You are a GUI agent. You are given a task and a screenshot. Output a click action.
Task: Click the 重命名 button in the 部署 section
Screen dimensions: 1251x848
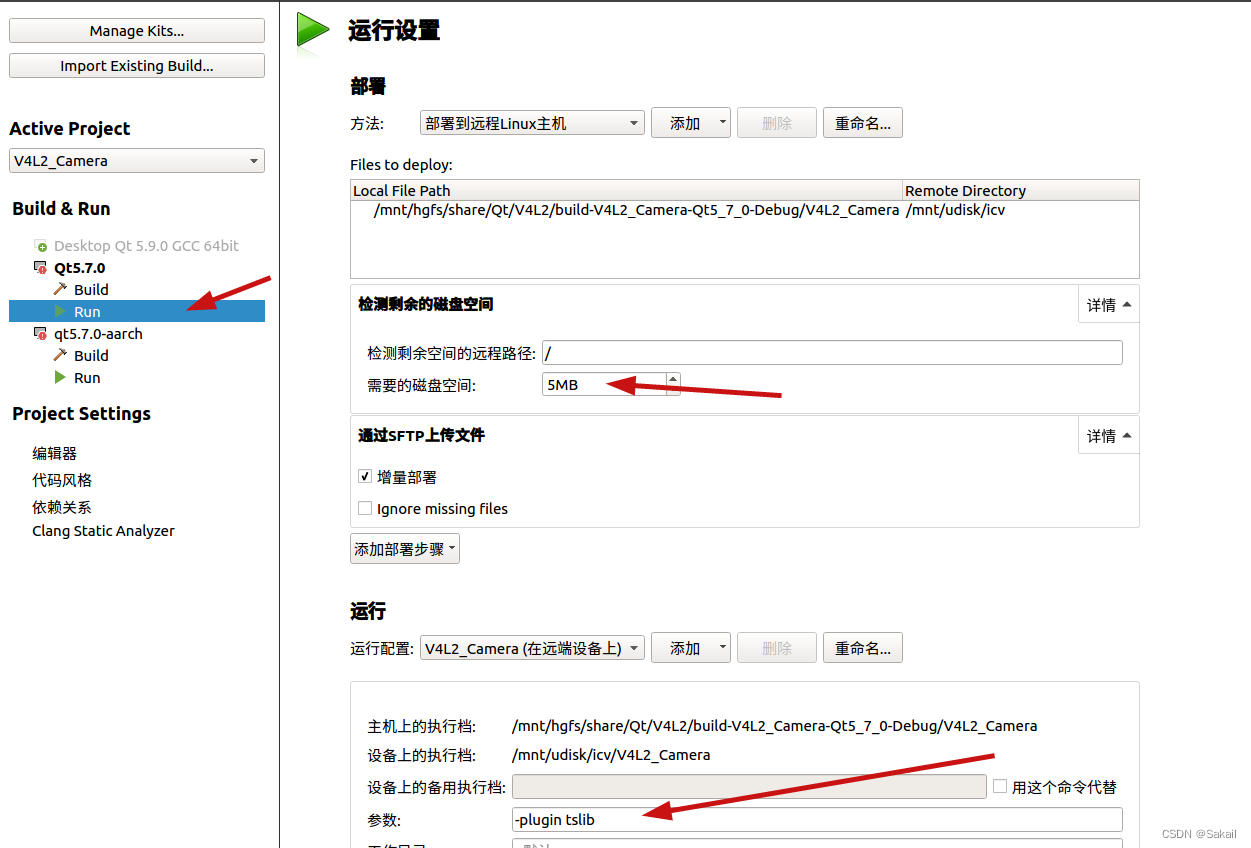(x=862, y=122)
